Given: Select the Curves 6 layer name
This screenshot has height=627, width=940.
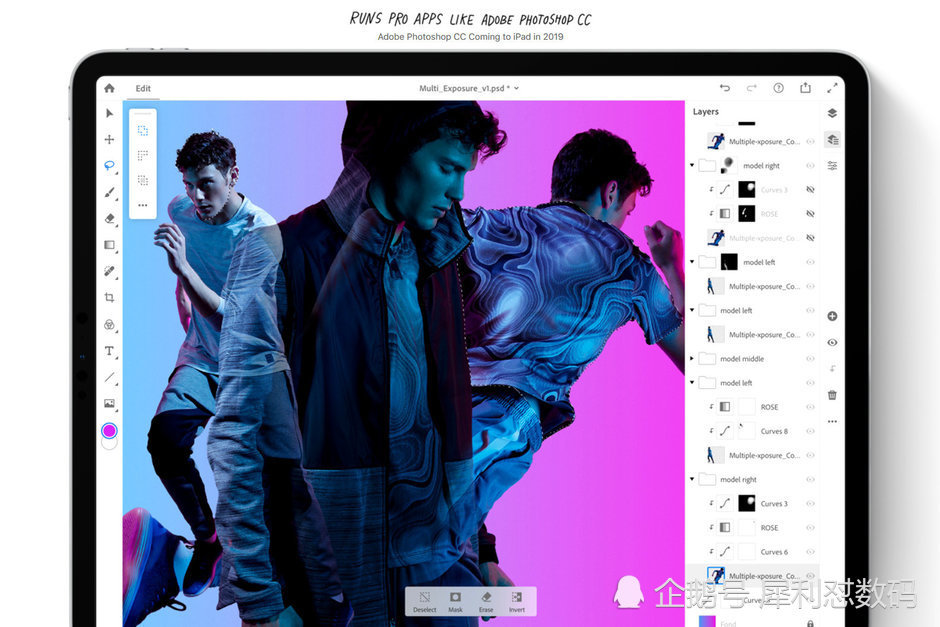Looking at the screenshot, I should point(774,551).
